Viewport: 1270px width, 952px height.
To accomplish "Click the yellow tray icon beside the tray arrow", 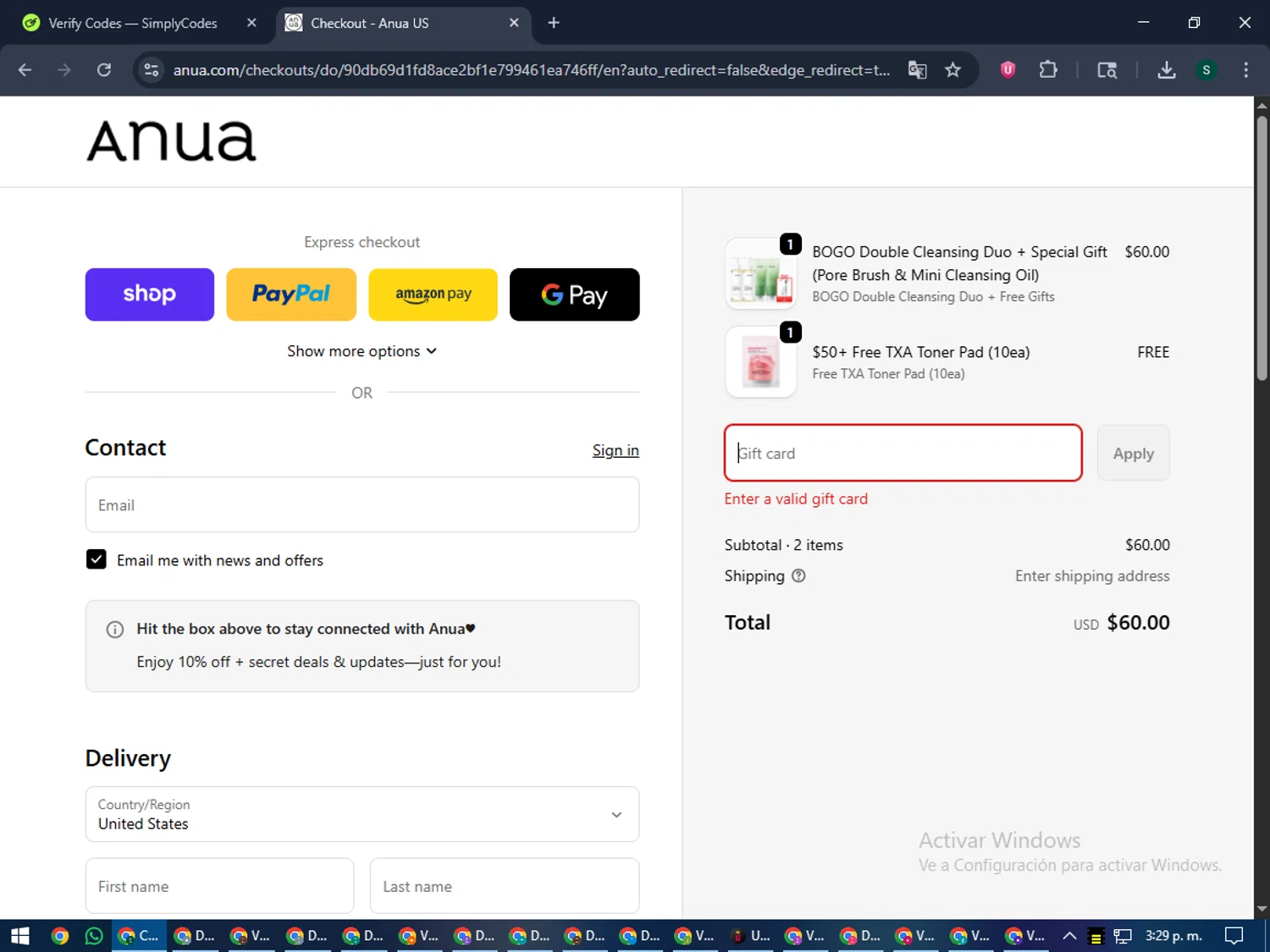I will tap(1096, 936).
